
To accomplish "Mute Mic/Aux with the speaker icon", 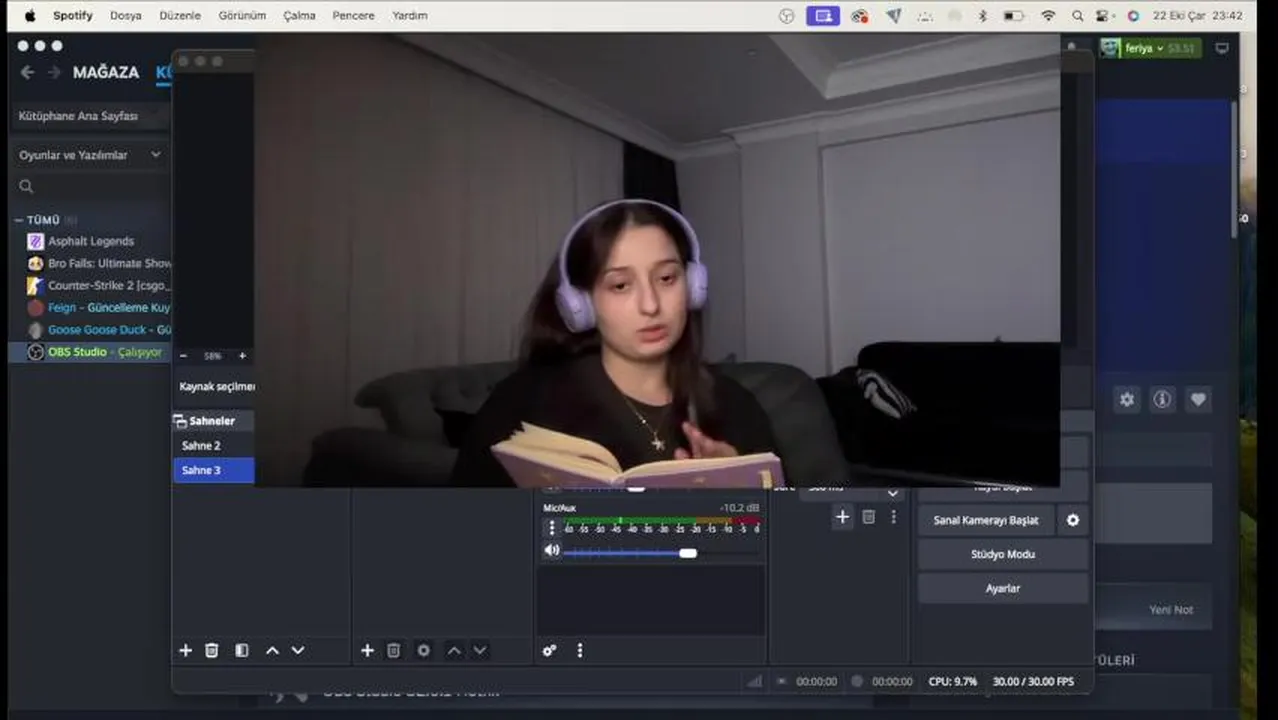I will [552, 550].
